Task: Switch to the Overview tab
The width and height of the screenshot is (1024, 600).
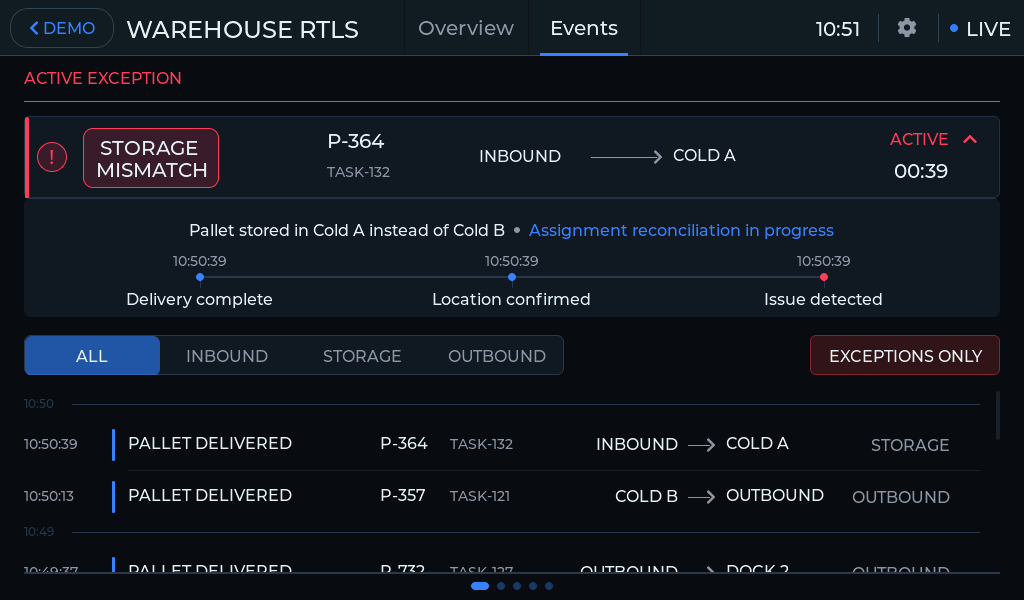Action: (466, 28)
